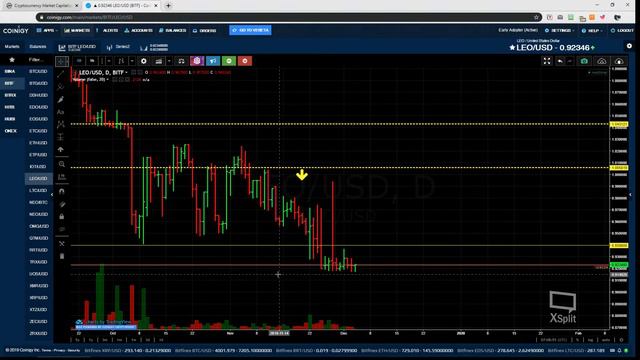Toggle lock all drawing tools
640x360 pixels.
coord(62,216)
